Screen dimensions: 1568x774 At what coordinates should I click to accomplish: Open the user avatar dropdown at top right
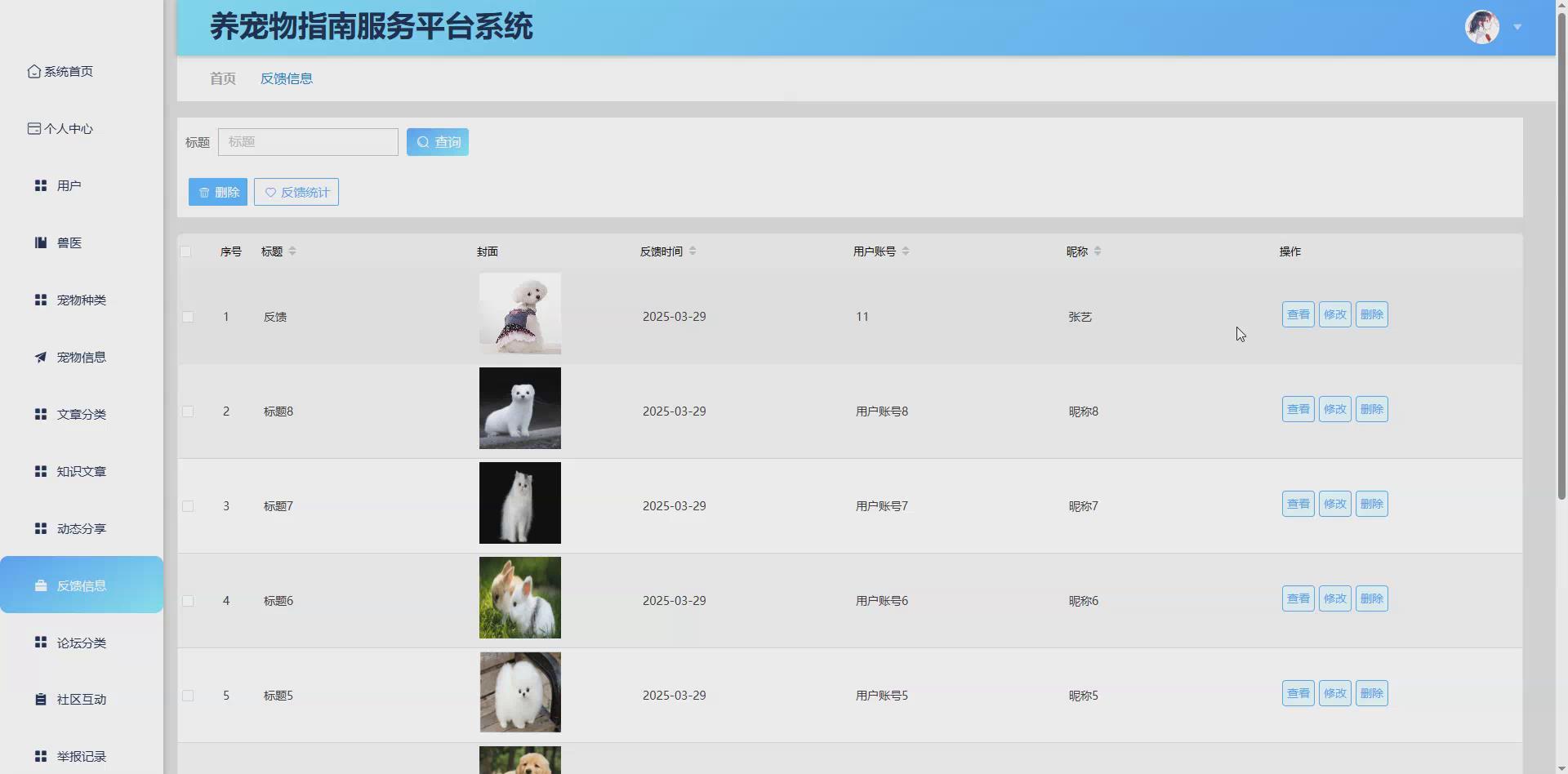pyautogui.click(x=1481, y=27)
